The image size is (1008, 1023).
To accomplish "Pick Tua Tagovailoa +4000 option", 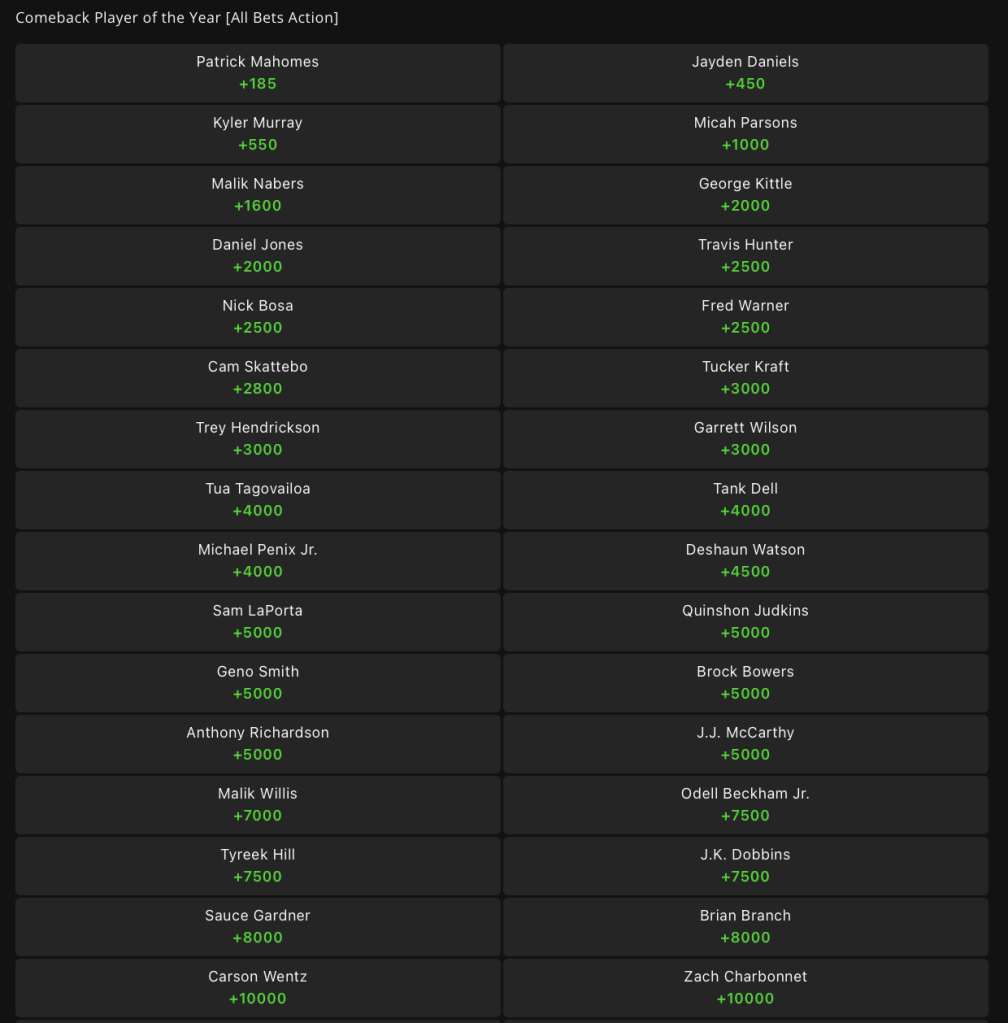I will point(258,500).
